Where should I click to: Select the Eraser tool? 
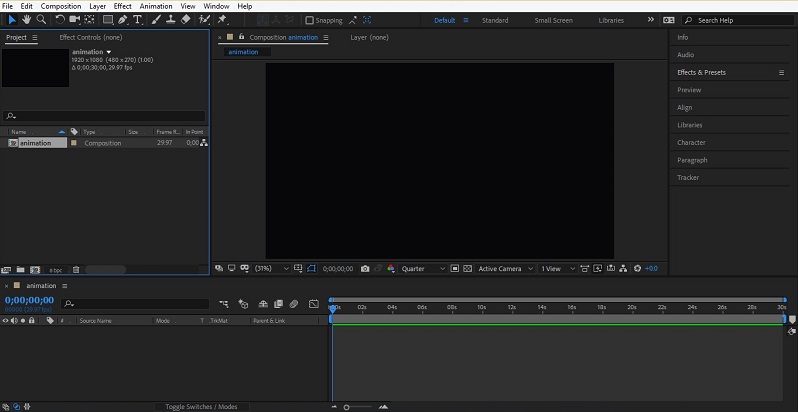click(186, 19)
